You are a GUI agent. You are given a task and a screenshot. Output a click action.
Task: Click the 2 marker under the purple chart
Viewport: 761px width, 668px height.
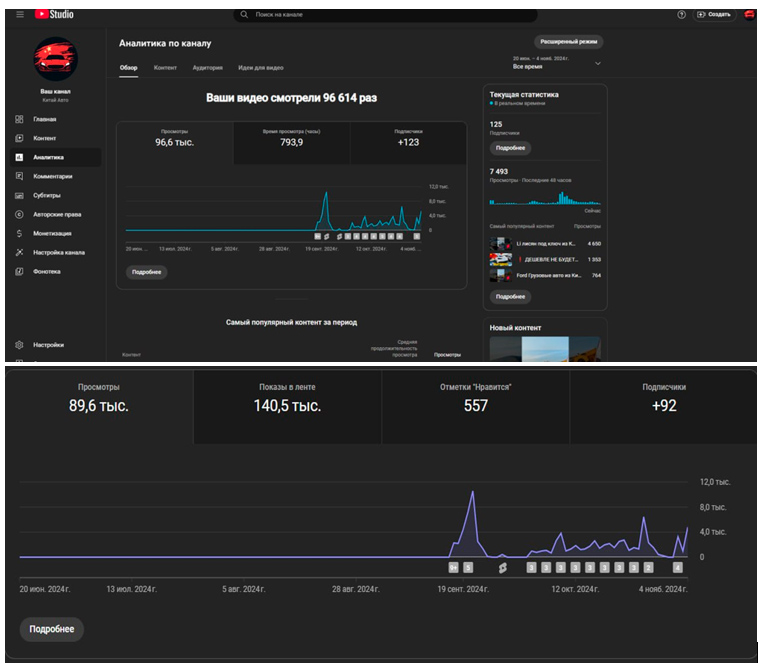click(x=648, y=568)
